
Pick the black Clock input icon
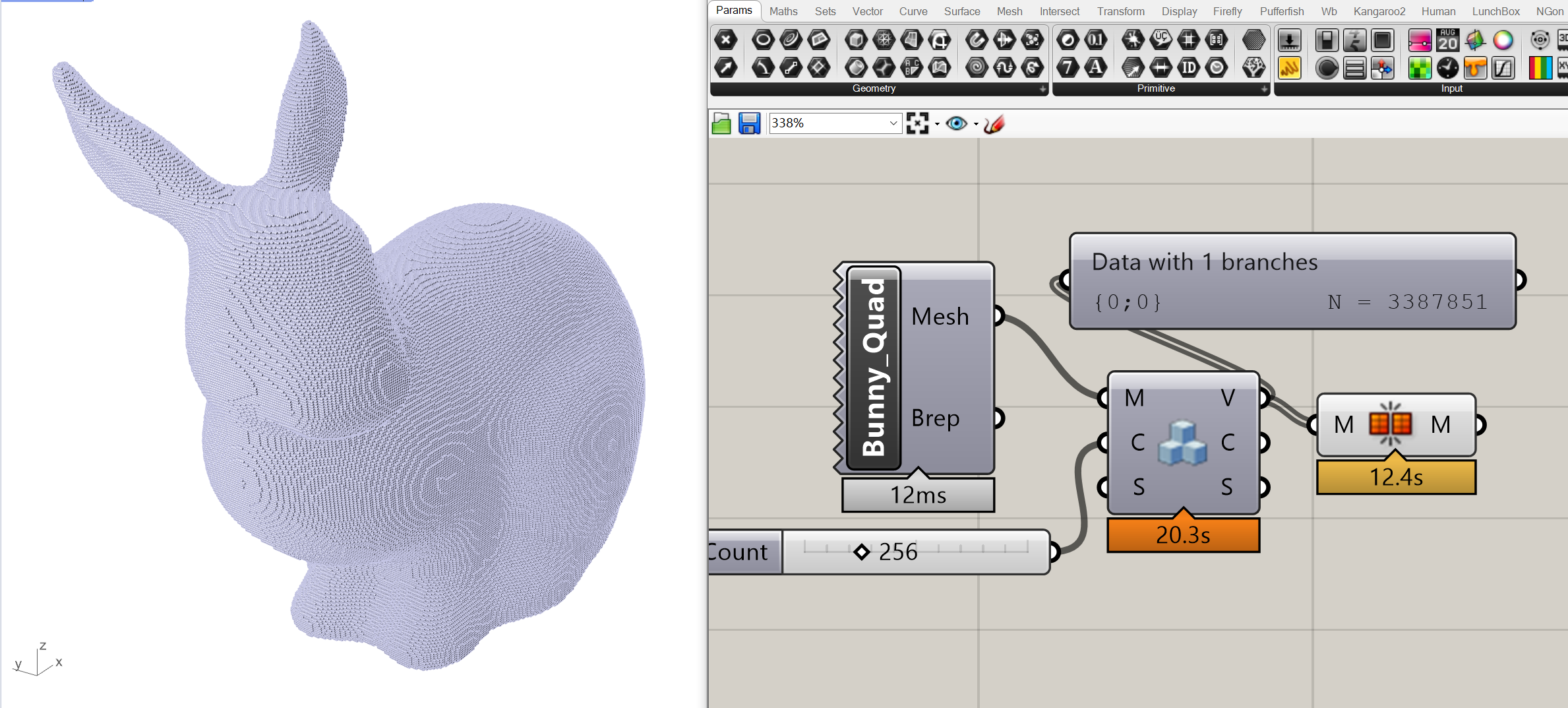click(1447, 67)
